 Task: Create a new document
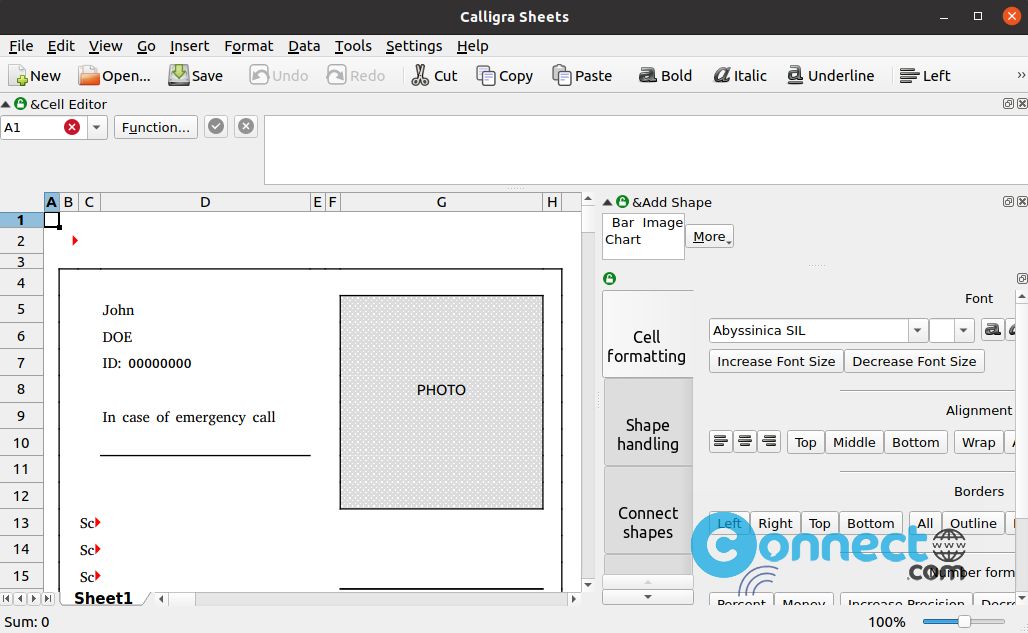34,75
